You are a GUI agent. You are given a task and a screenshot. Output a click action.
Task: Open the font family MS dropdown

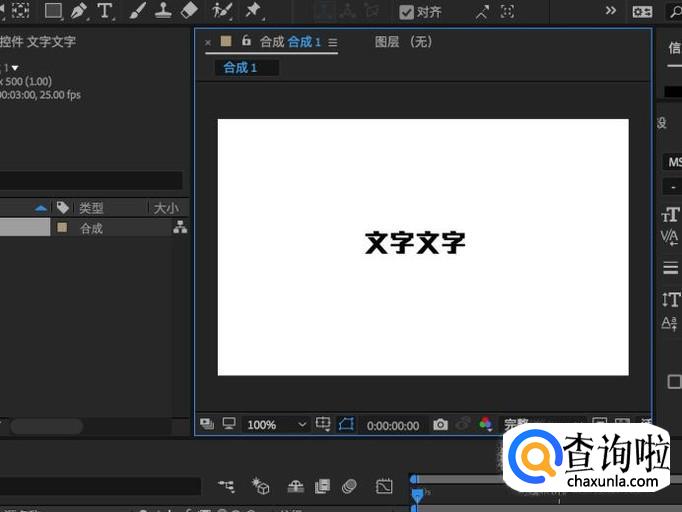coord(672,162)
